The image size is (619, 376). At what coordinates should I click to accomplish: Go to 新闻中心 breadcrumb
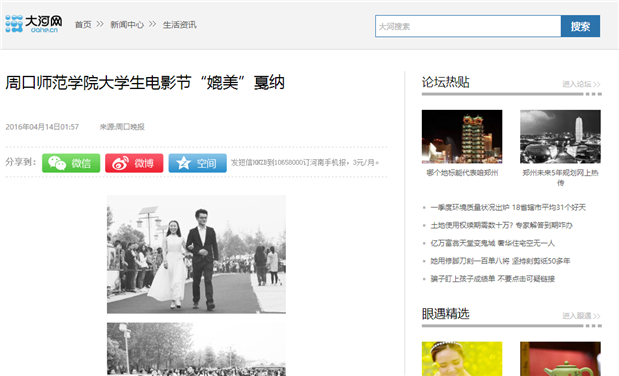point(127,25)
